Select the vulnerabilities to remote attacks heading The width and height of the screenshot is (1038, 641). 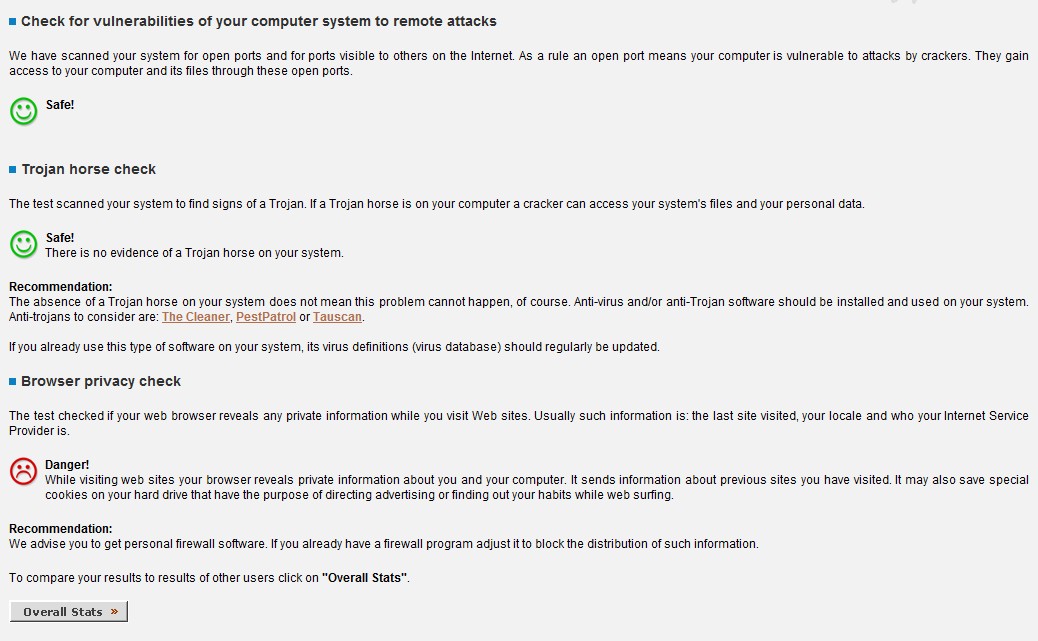(x=258, y=21)
